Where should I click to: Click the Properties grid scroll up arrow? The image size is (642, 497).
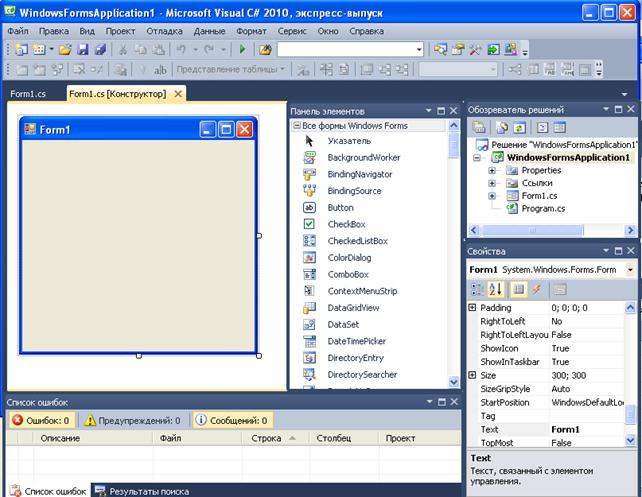pyautogui.click(x=630, y=307)
